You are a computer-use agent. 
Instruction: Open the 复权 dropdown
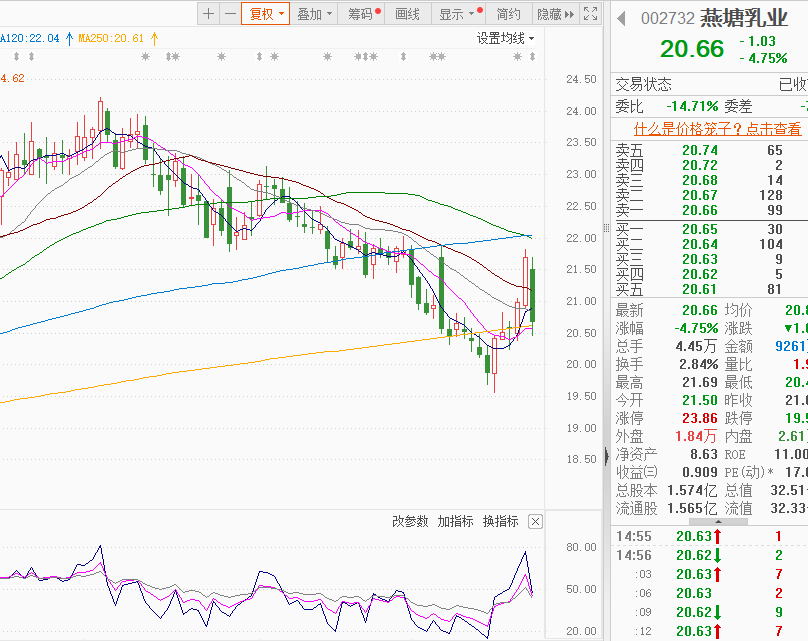[266, 14]
